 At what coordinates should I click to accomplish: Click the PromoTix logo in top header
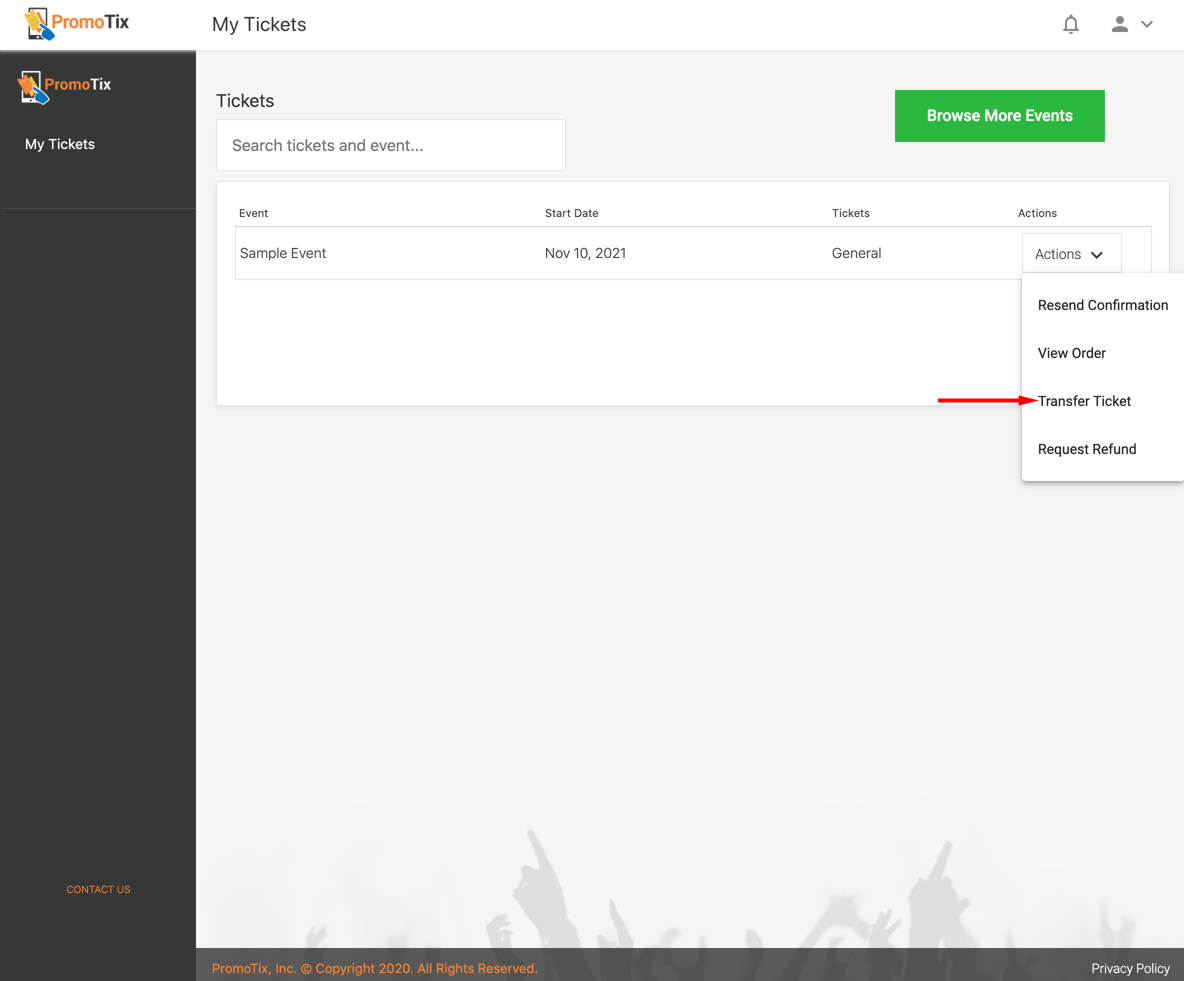point(76,23)
